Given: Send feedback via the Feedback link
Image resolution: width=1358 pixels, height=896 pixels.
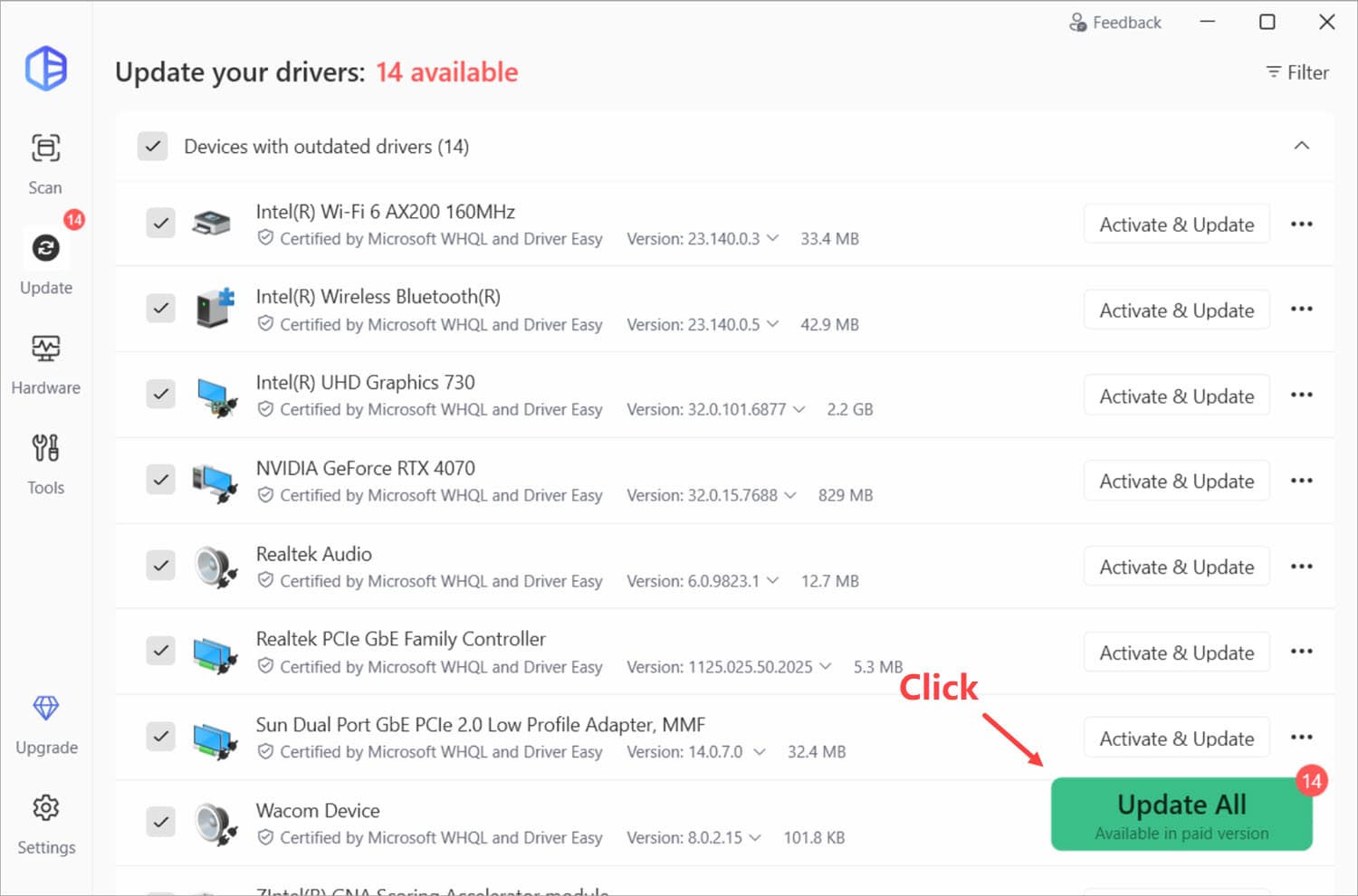Looking at the screenshot, I should click(x=1115, y=23).
